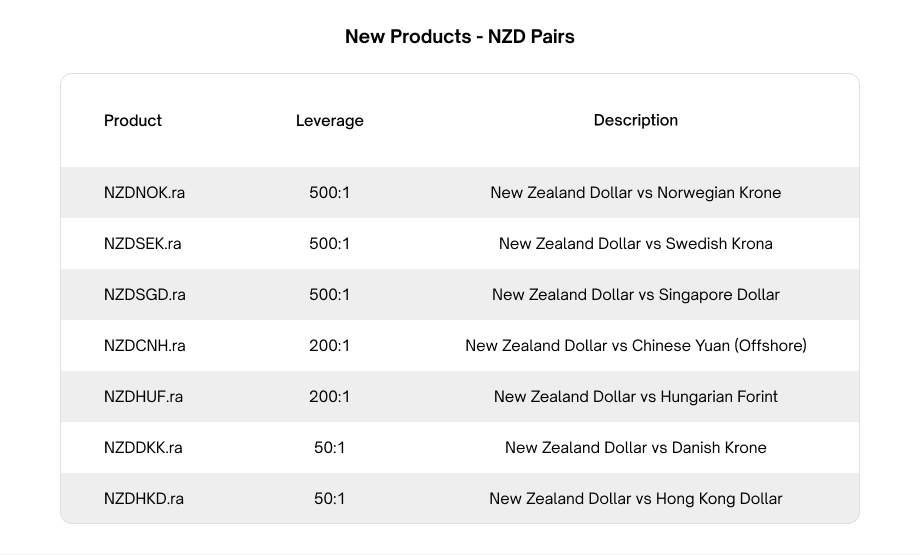This screenshot has height=555, width=920.
Task: Click "New Zealand Dollar vs Swedish Krona" description
Action: click(x=635, y=244)
